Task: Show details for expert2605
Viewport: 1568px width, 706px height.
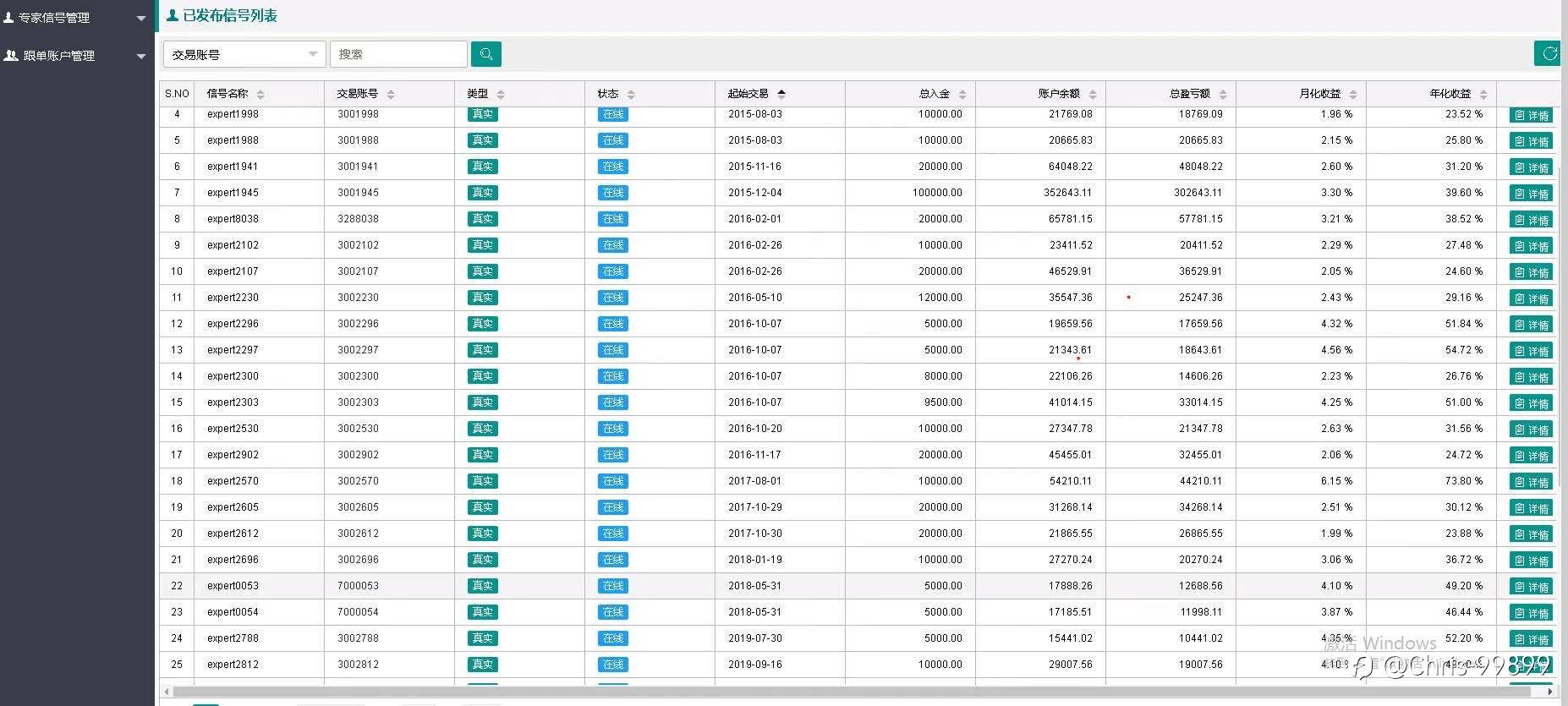Action: pos(1531,508)
